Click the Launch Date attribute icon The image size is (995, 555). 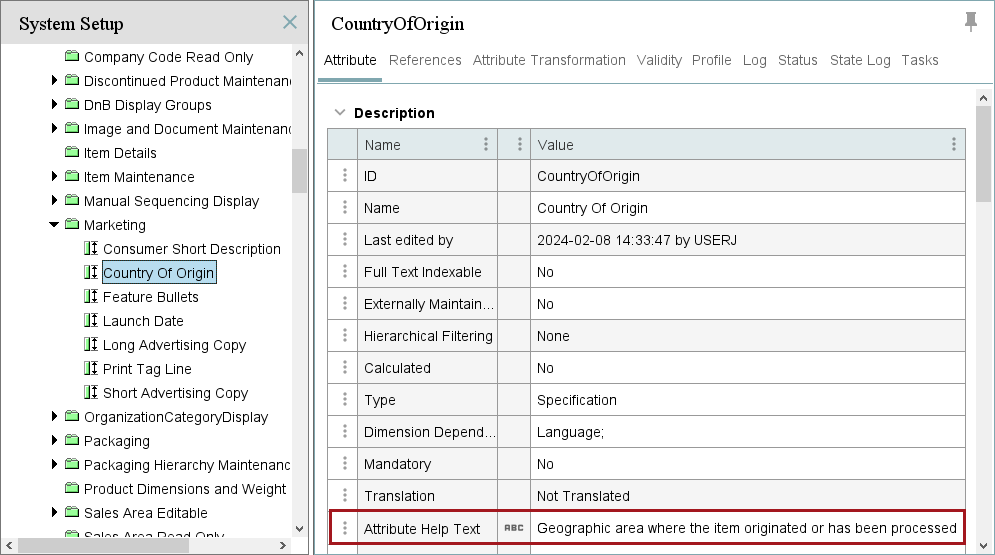pos(91,321)
